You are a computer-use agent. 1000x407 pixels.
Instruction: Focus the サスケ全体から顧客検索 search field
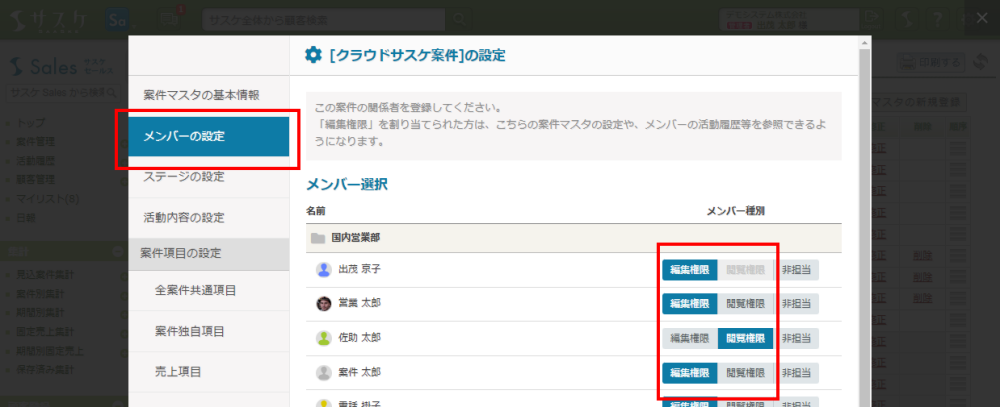pyautogui.click(x=324, y=20)
